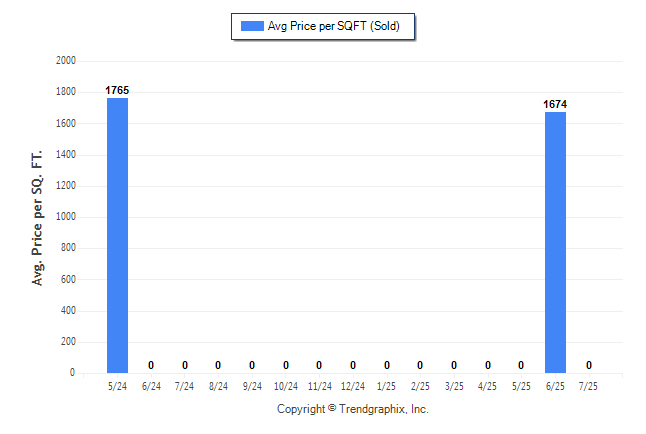Select the 7/25 x-axis label

[x=588, y=386]
